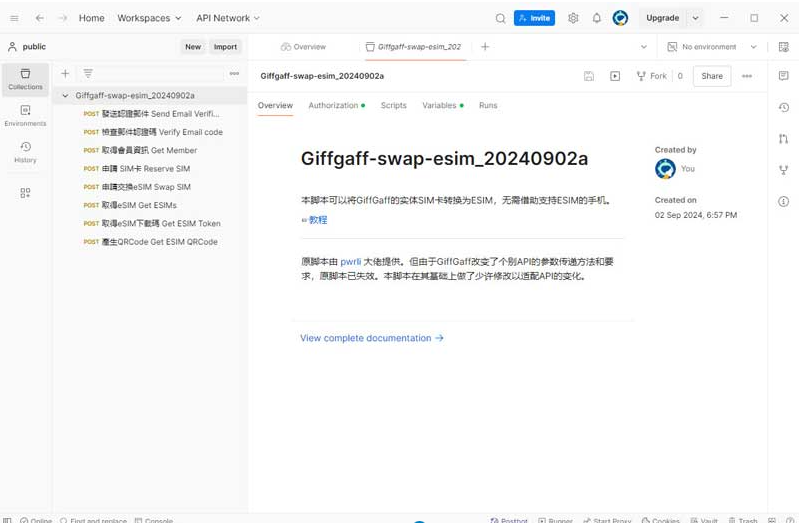Open the Variables tab
811x523 pixels.
(443, 106)
